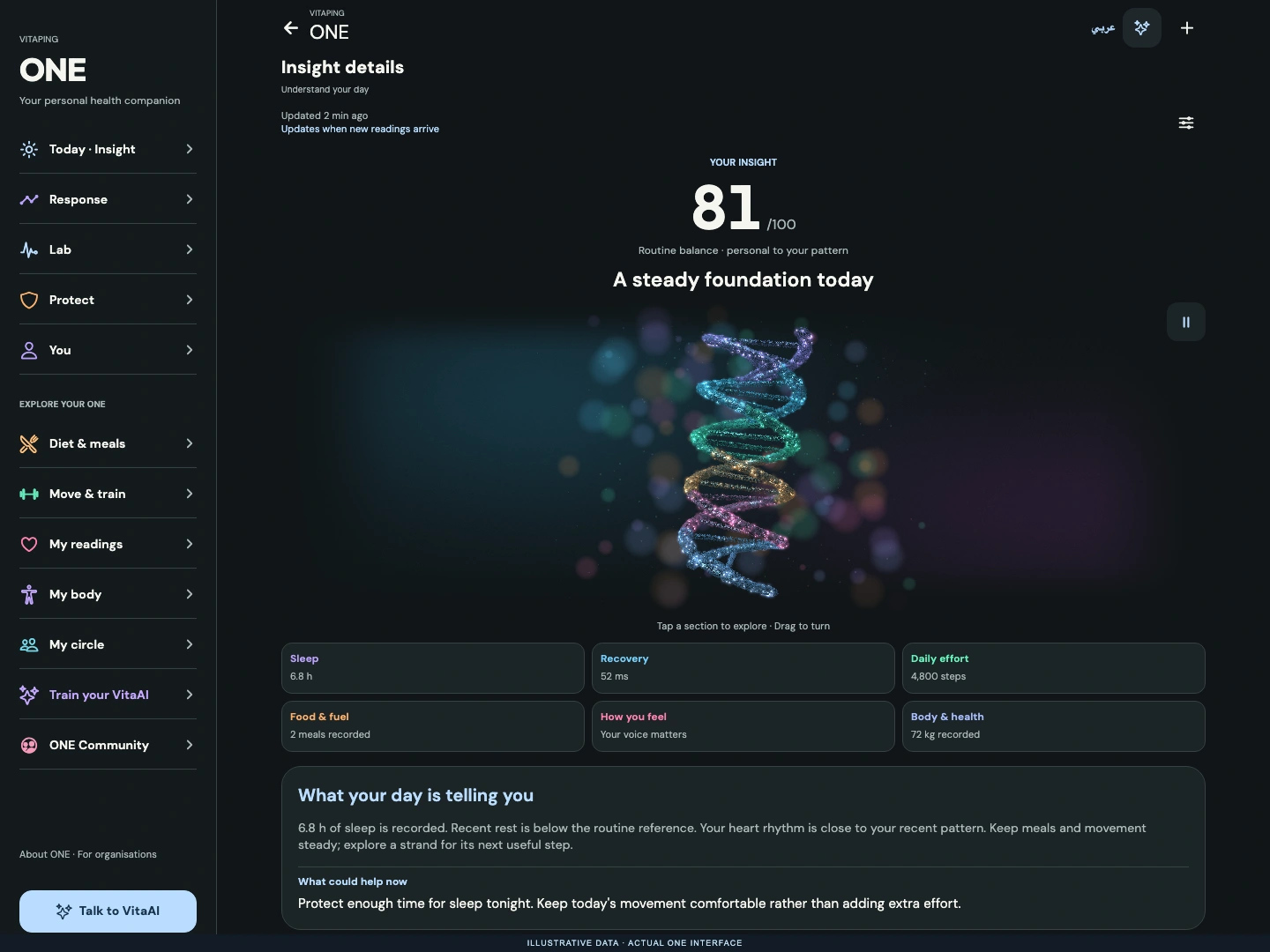
Task: Switch language to Arabic
Action: (x=1102, y=28)
